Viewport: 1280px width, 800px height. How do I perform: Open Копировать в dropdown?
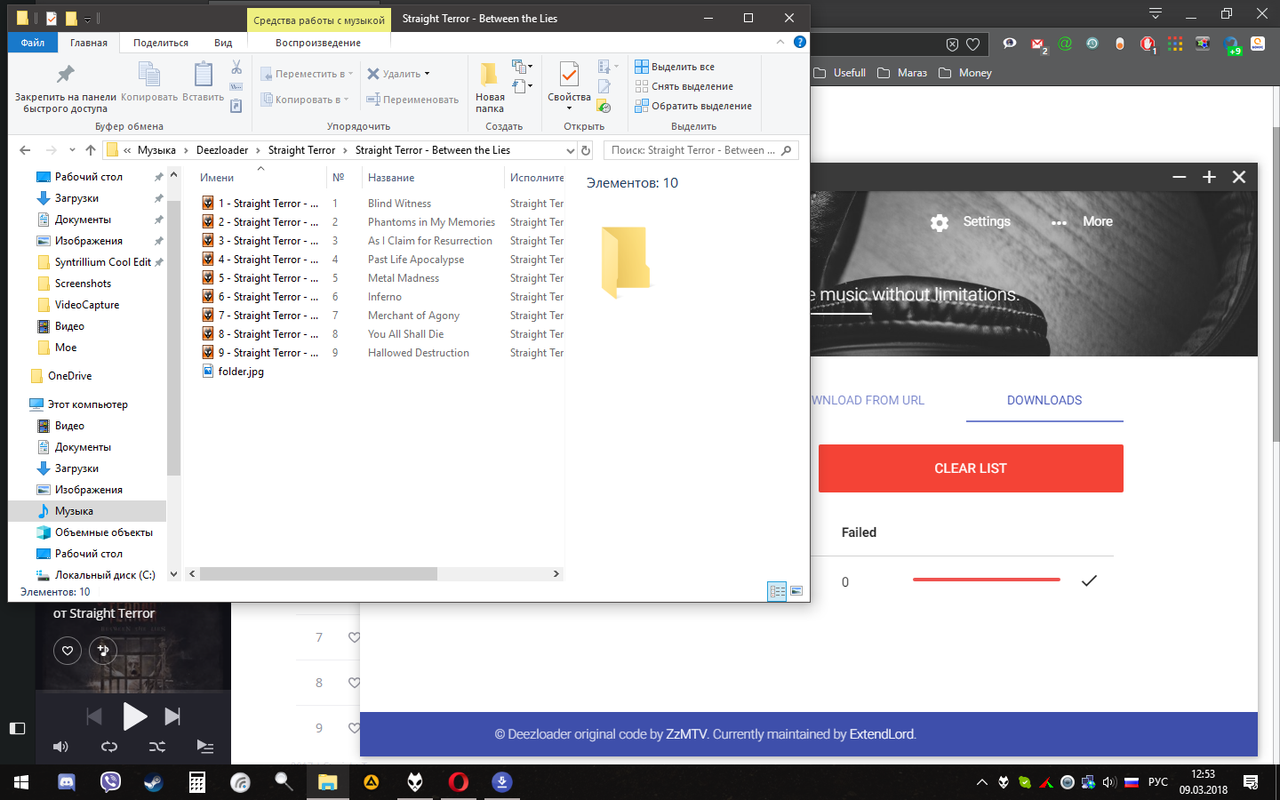305,99
